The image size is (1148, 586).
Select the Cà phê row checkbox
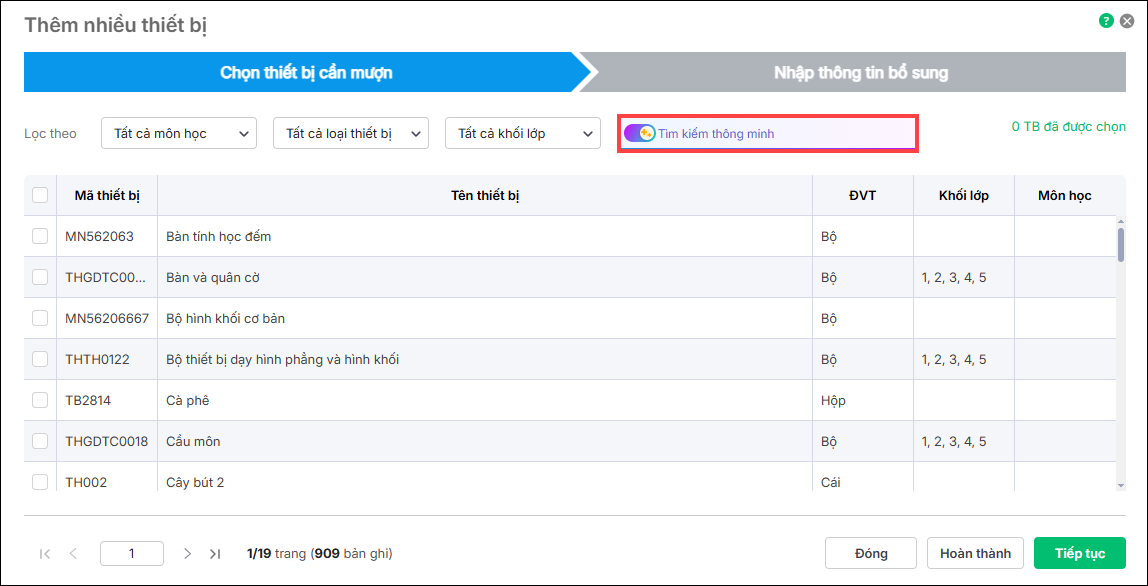(x=40, y=400)
